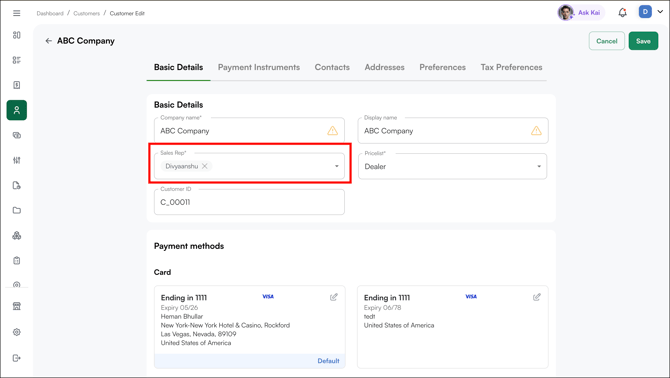Click the warning icon in Company name field
The height and width of the screenshot is (378, 670).
point(332,131)
